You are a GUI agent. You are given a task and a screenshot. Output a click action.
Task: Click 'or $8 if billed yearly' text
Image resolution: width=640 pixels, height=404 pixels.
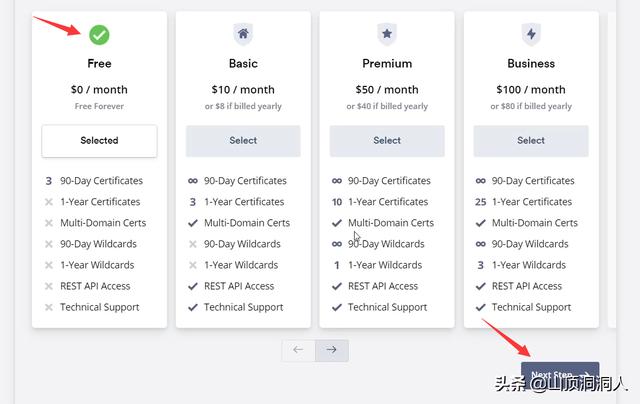coord(243,106)
